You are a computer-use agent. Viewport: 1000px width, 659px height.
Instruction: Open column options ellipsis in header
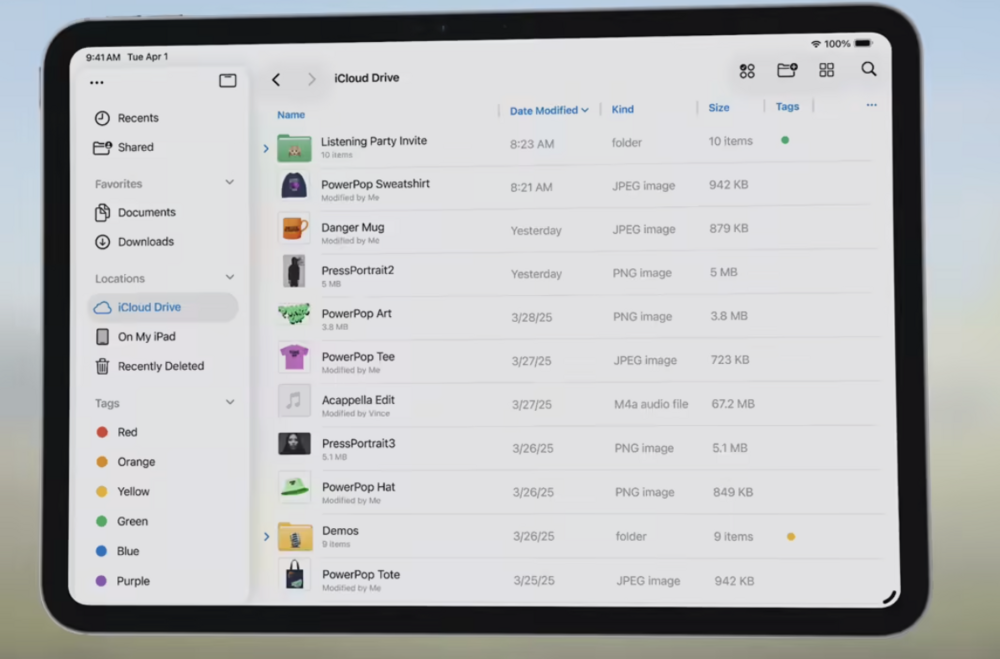point(871,105)
